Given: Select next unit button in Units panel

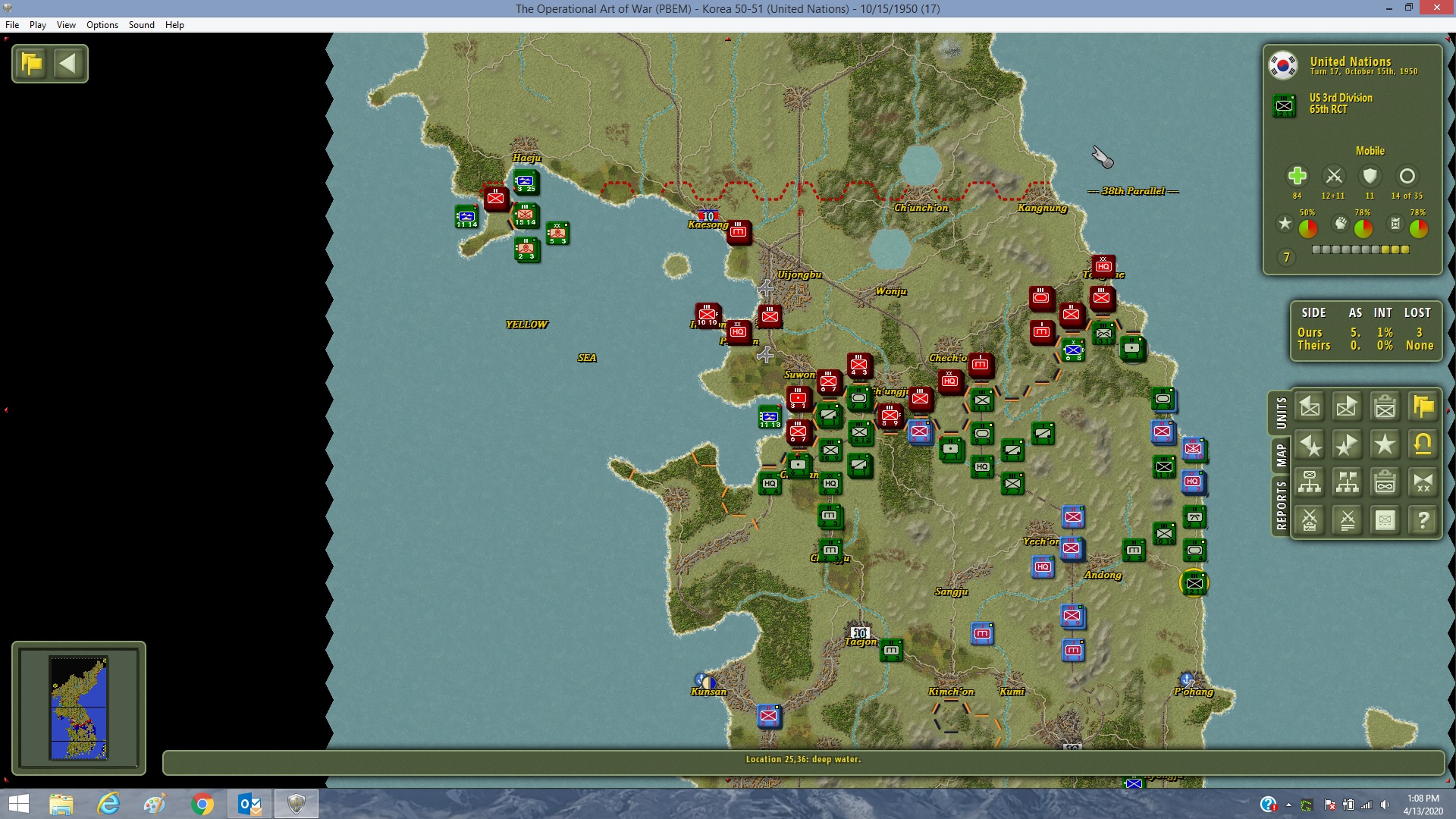Looking at the screenshot, I should pyautogui.click(x=1348, y=406).
